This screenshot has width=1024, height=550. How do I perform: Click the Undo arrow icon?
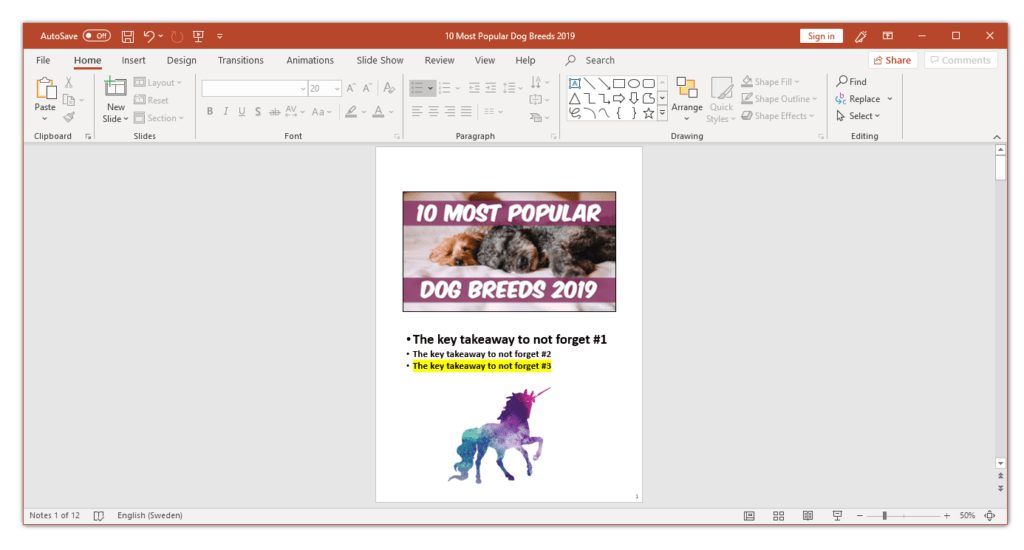(149, 37)
